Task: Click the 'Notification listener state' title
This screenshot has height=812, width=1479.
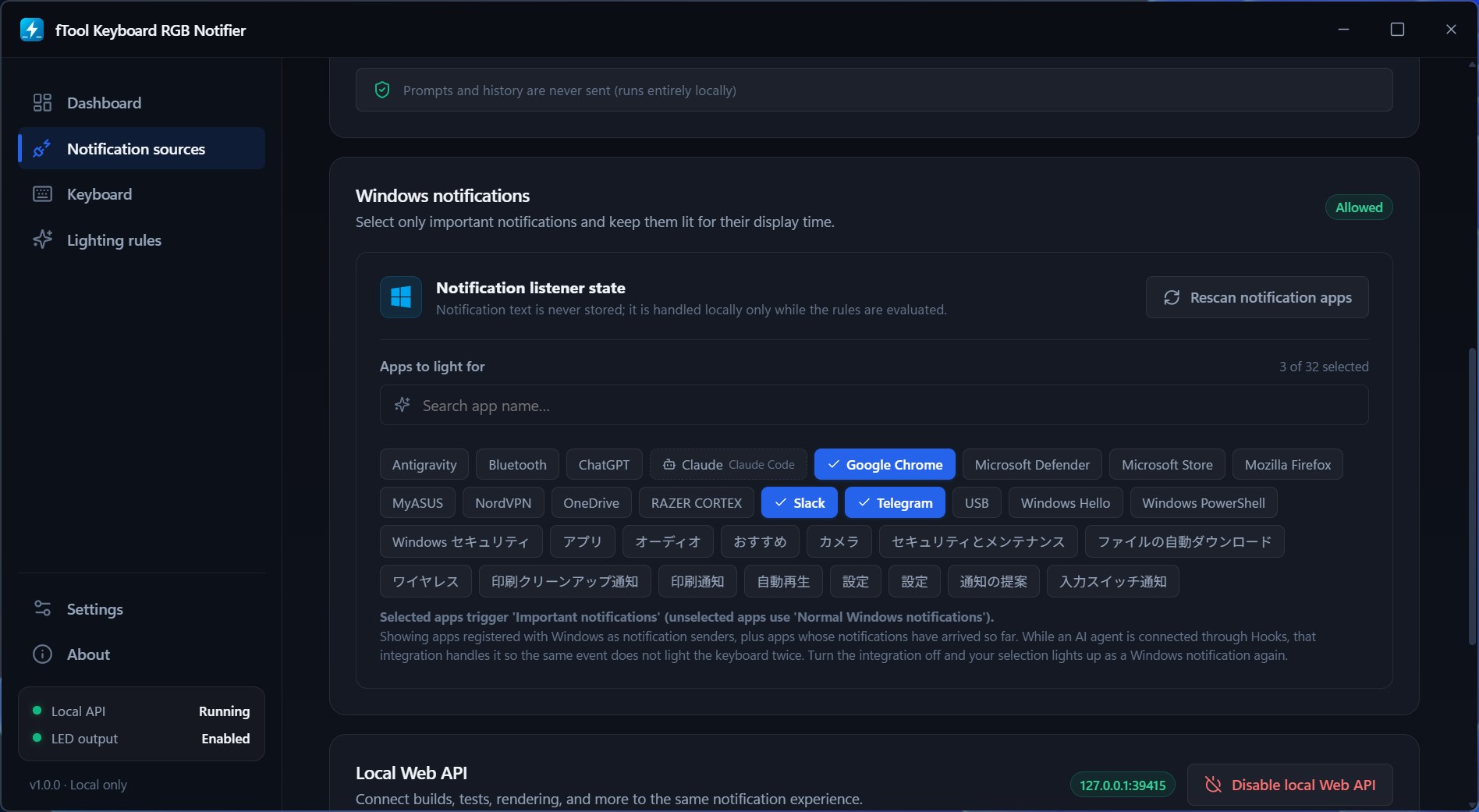Action: [x=530, y=288]
